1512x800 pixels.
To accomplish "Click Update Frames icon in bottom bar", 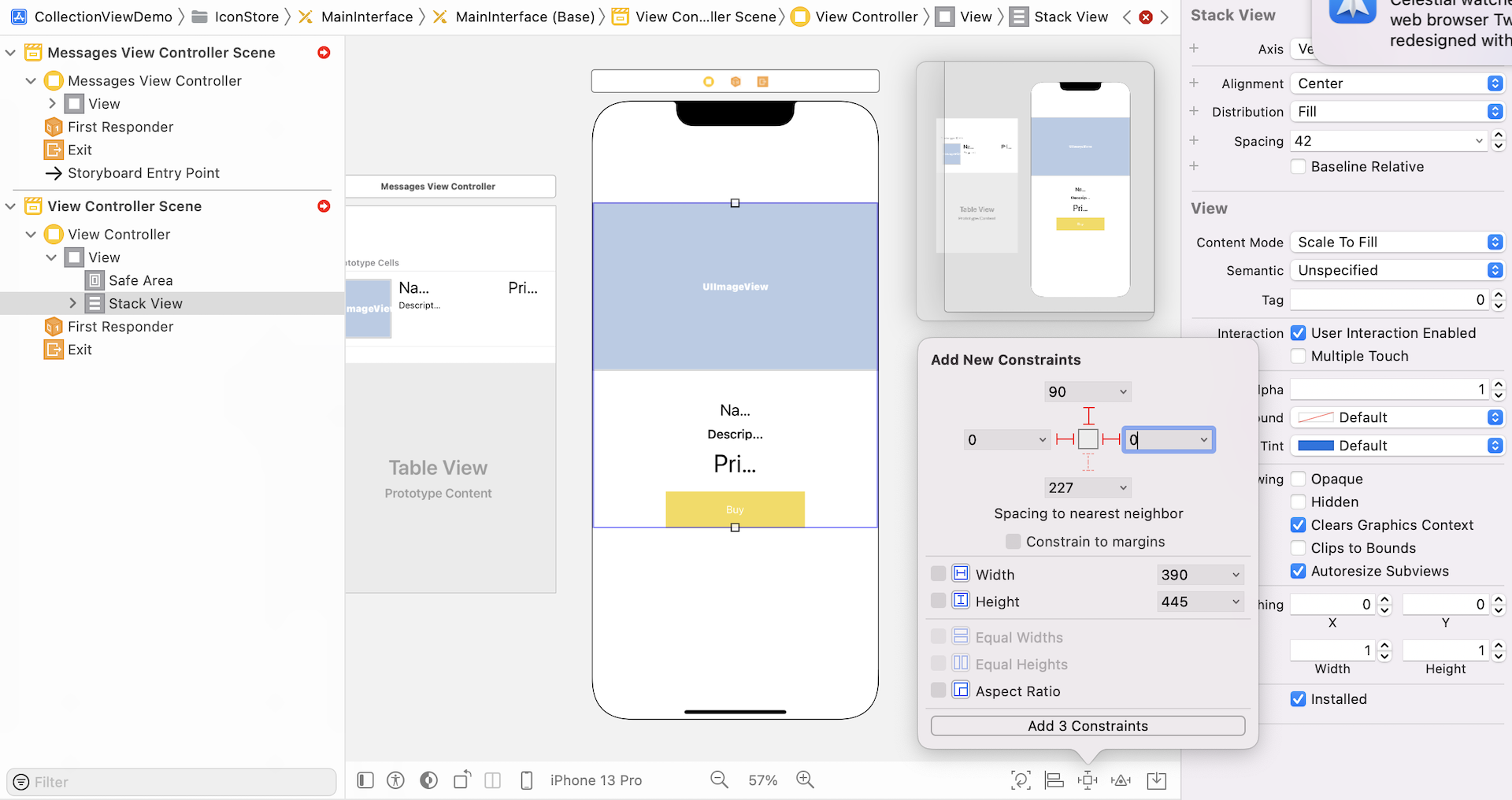I will point(1021,780).
